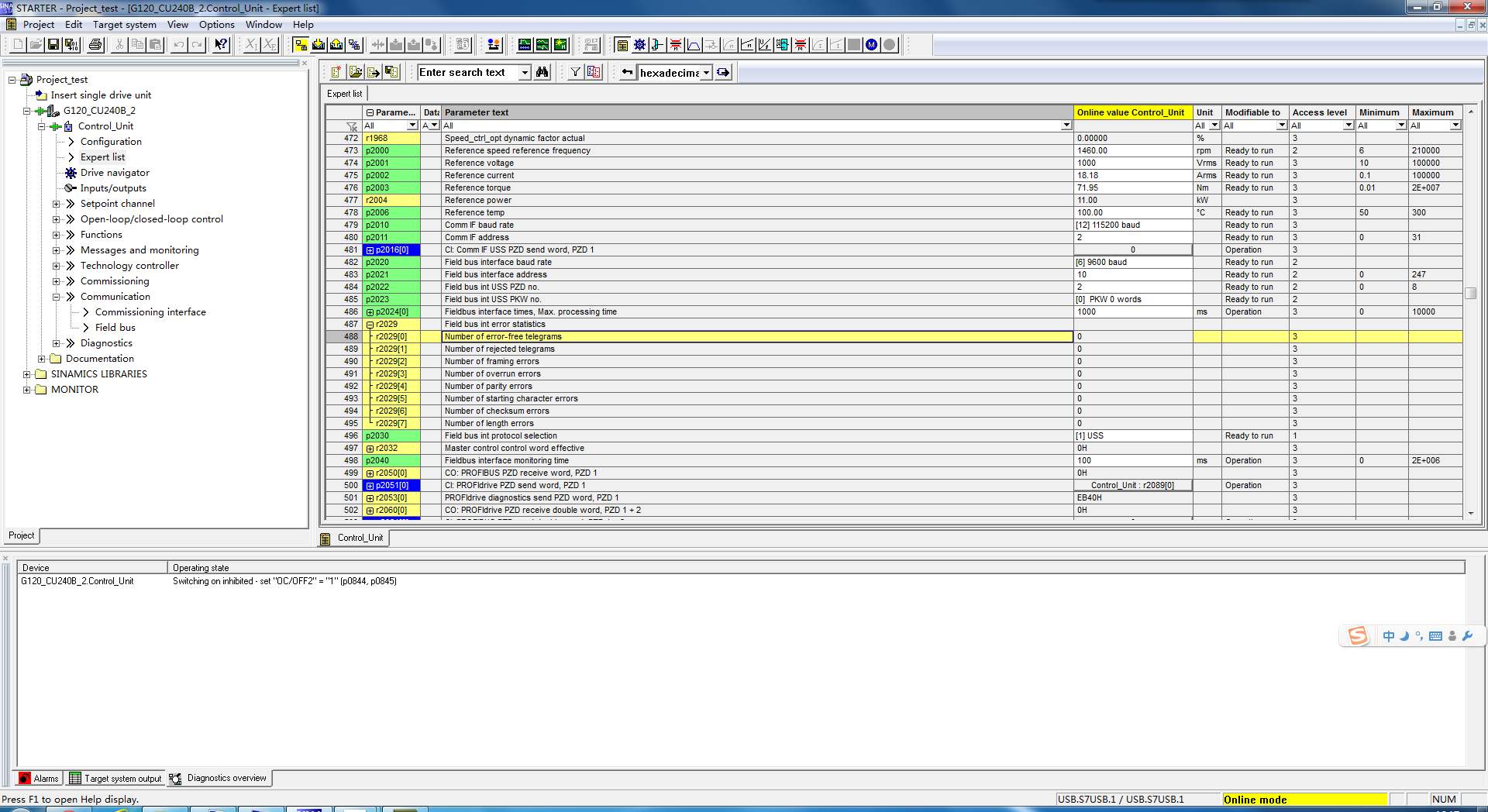Click the blue snowflake drive navigator toolbar icon

(x=639, y=45)
